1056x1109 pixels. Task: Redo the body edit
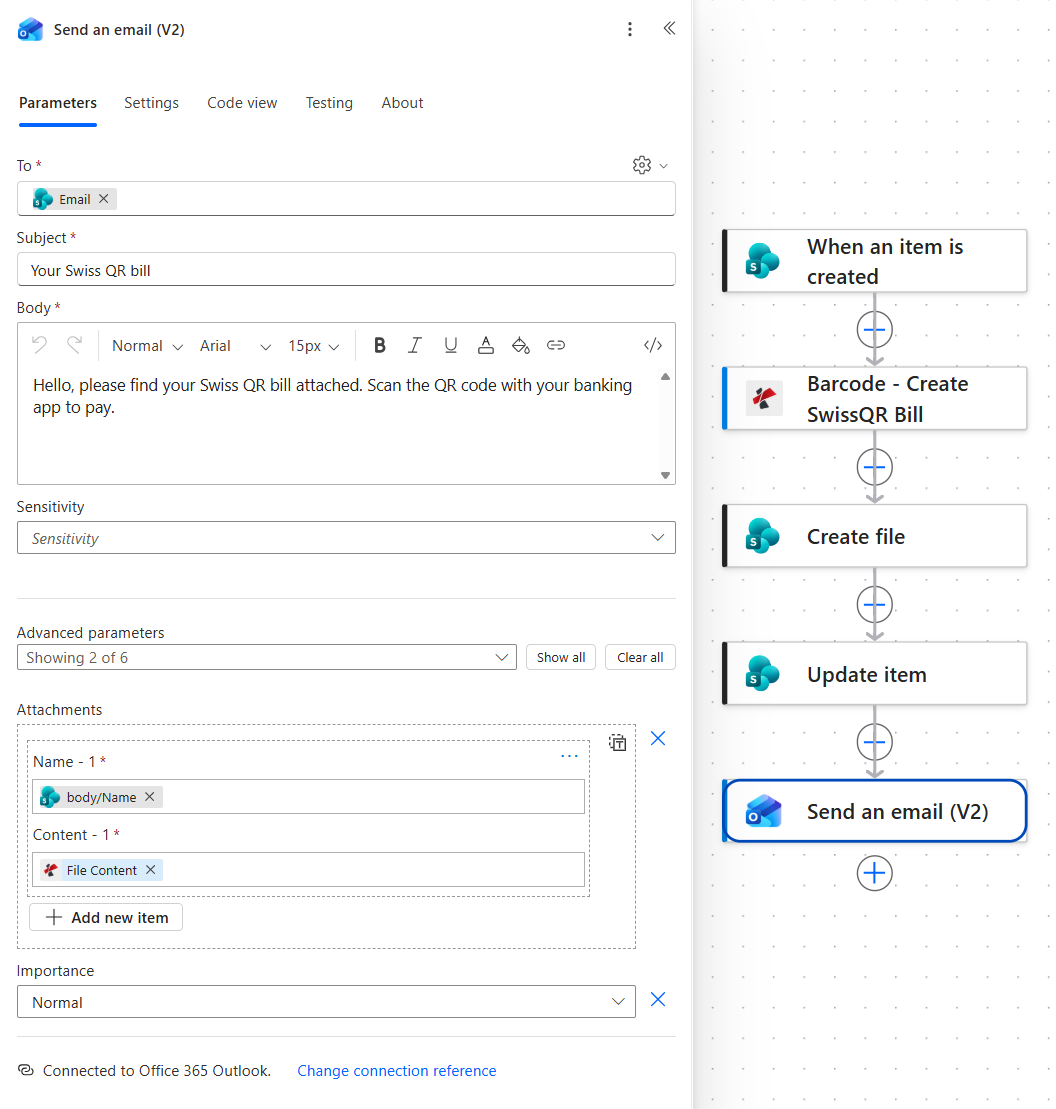tap(74, 345)
